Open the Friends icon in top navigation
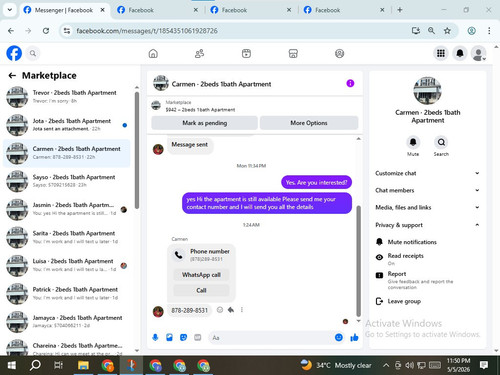The height and width of the screenshot is (375, 500). click(199, 53)
